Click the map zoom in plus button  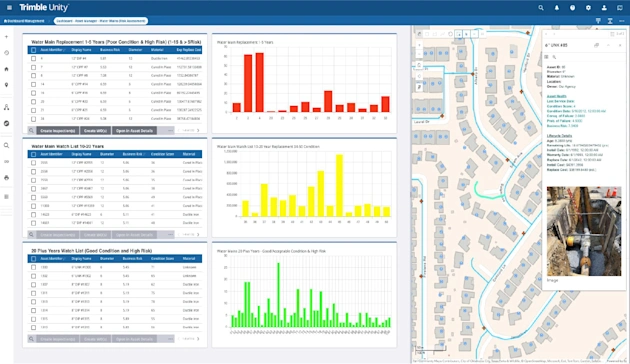419,45
